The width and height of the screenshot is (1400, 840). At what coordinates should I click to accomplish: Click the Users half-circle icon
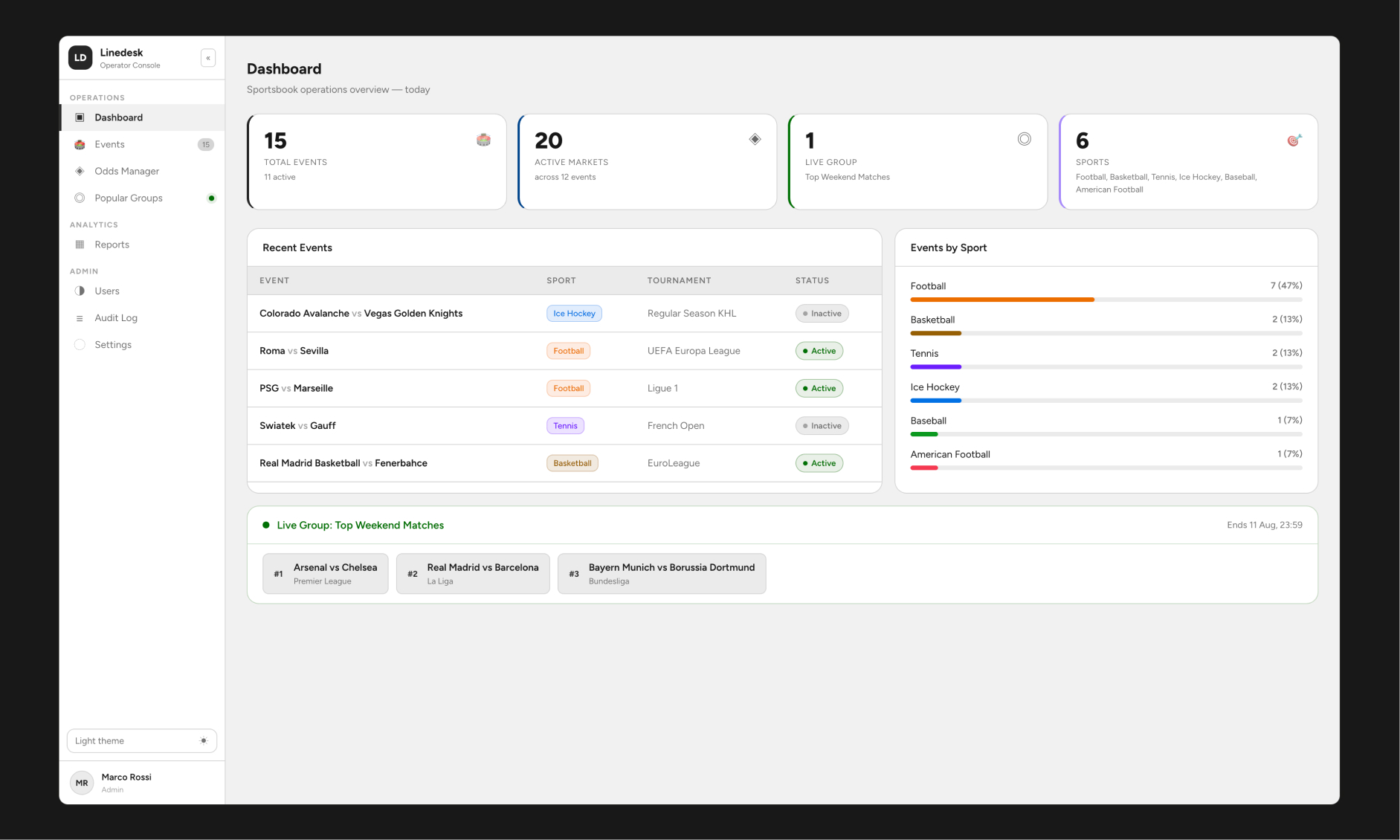pyautogui.click(x=80, y=291)
